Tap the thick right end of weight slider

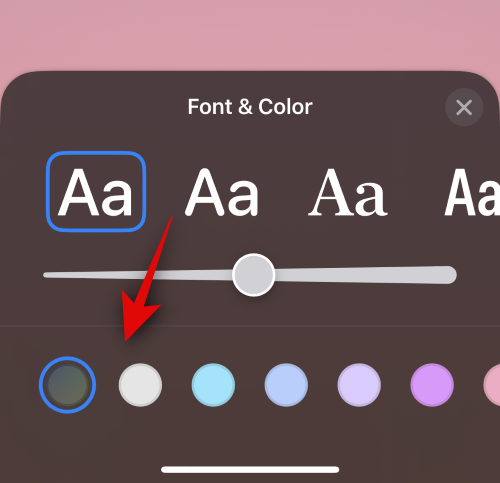(447, 275)
